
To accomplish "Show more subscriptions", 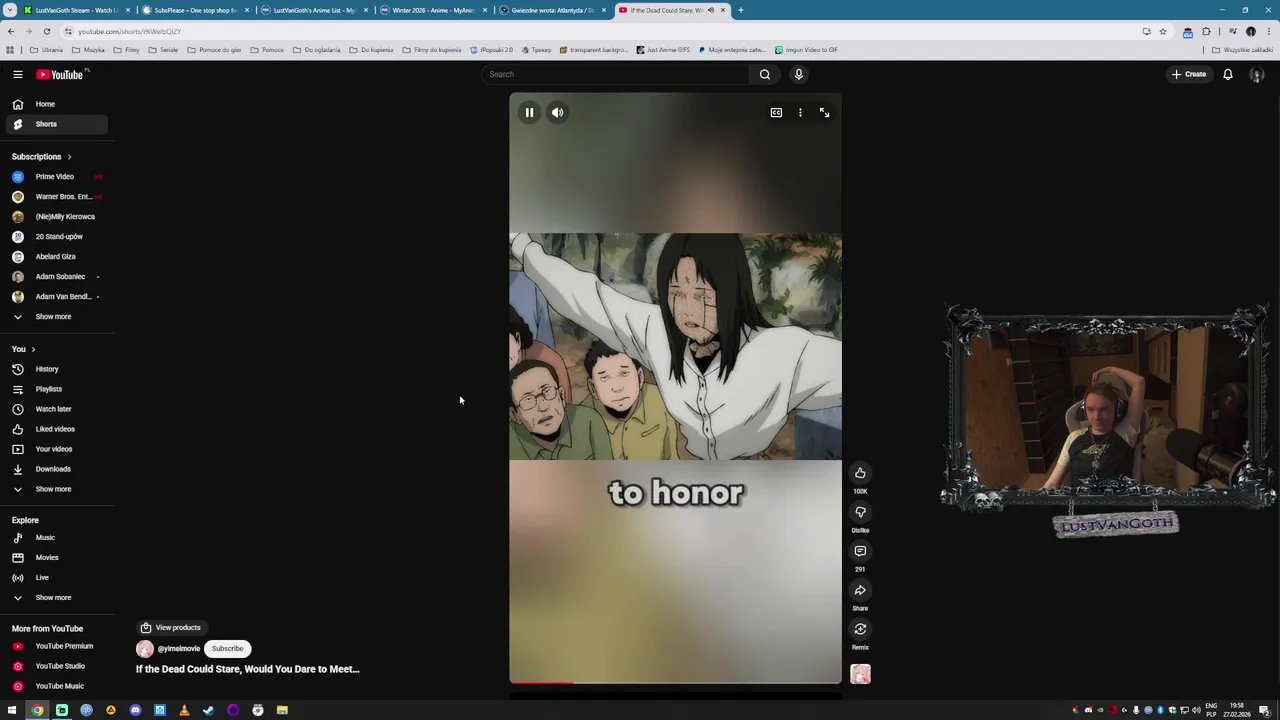I will (55, 316).
